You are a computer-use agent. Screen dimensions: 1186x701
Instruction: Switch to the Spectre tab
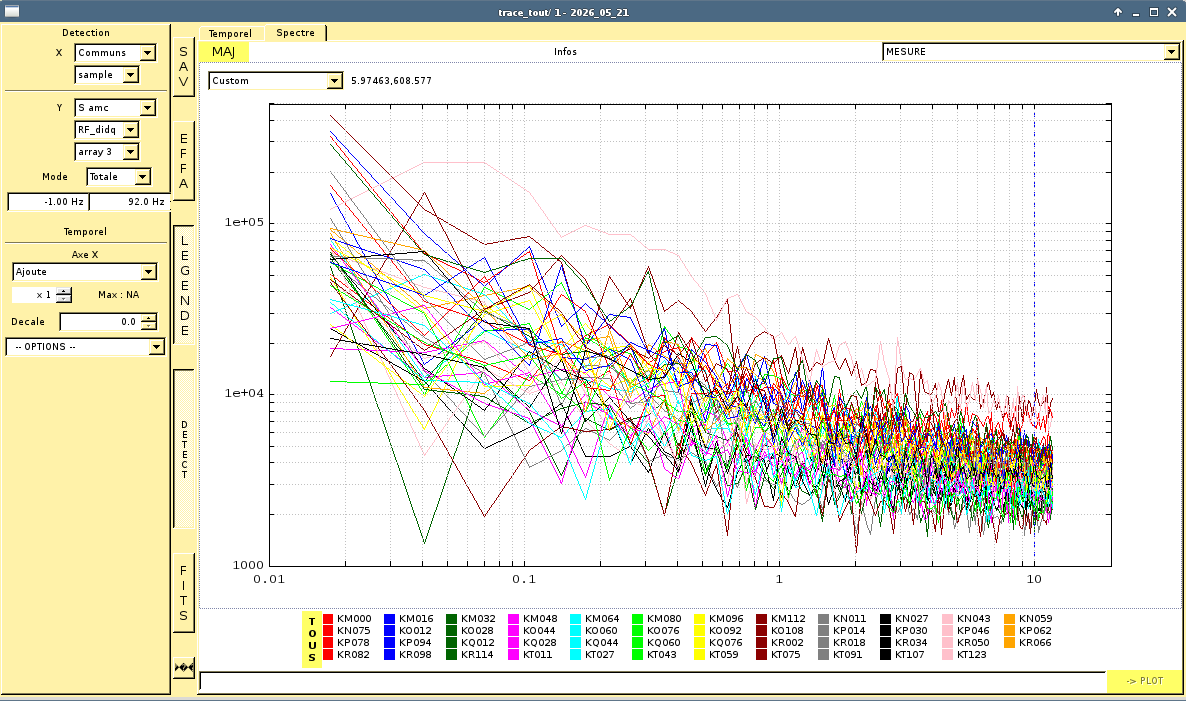pyautogui.click(x=295, y=33)
